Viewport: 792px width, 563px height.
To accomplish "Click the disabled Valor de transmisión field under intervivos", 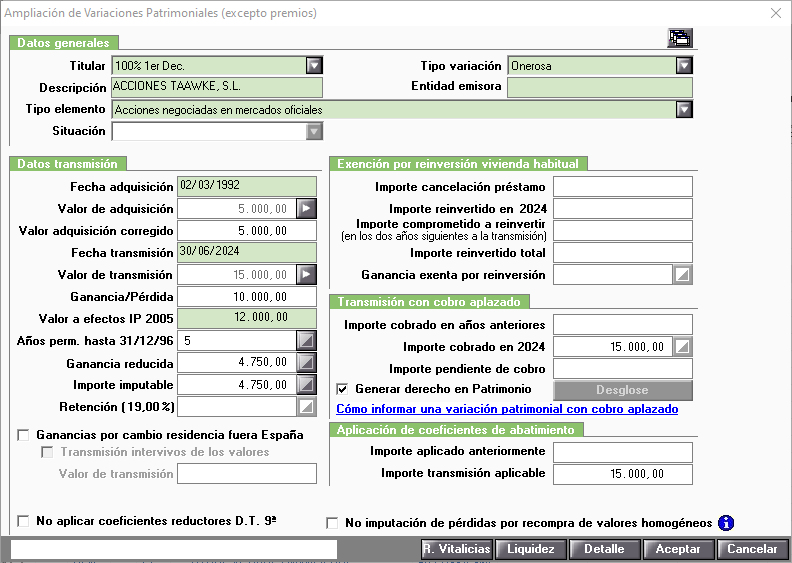I will click(247, 474).
